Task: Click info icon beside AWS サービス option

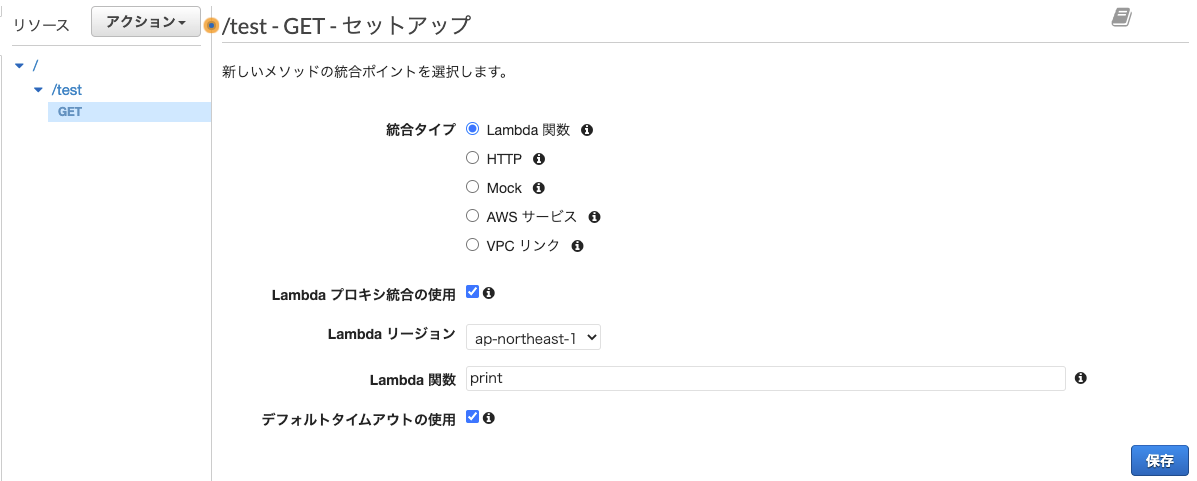Action: 594,217
